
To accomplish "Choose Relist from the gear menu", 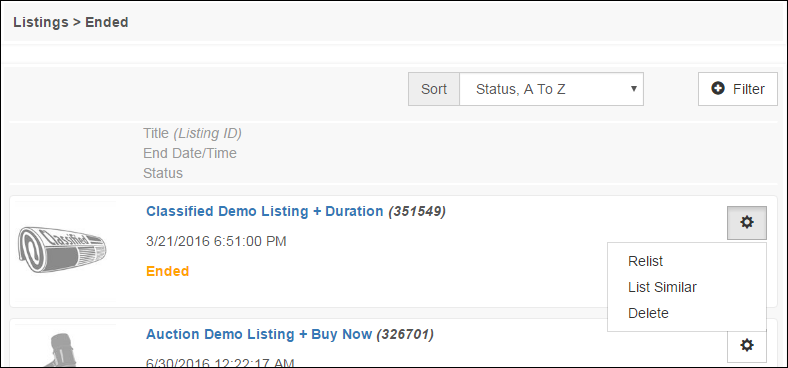I will 645,261.
